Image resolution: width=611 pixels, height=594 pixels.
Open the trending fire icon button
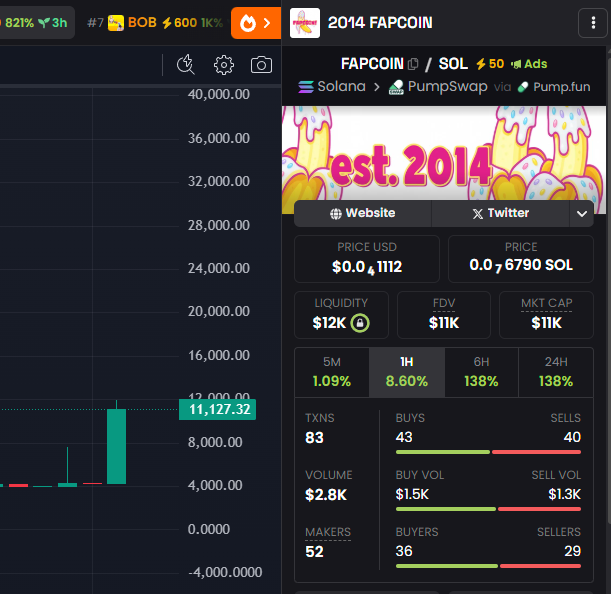[256, 23]
